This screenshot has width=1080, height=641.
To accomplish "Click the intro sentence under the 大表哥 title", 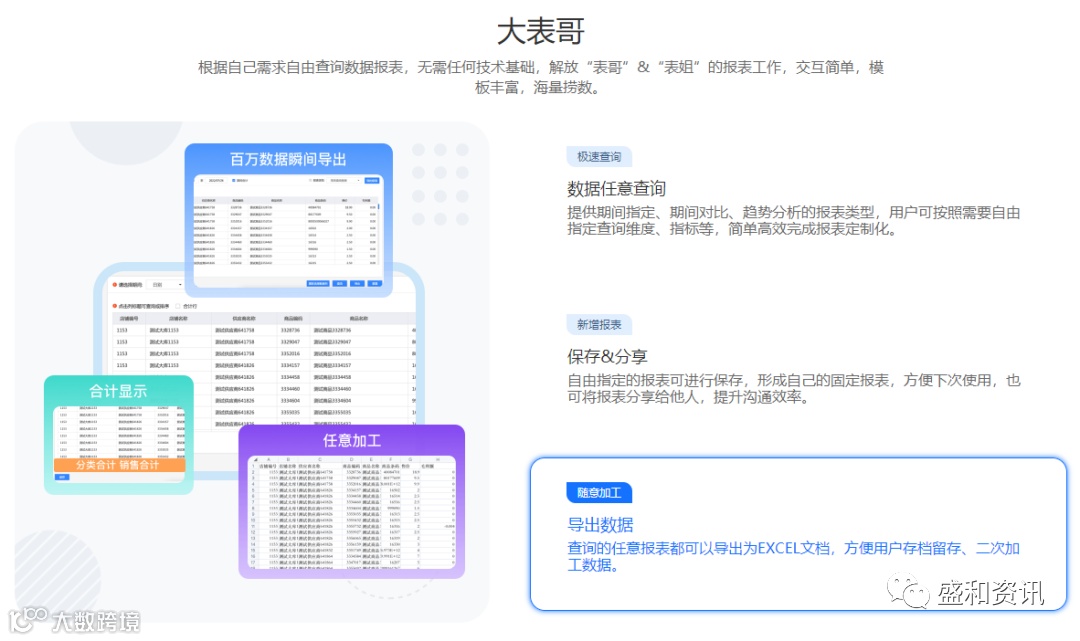I will tap(541, 77).
